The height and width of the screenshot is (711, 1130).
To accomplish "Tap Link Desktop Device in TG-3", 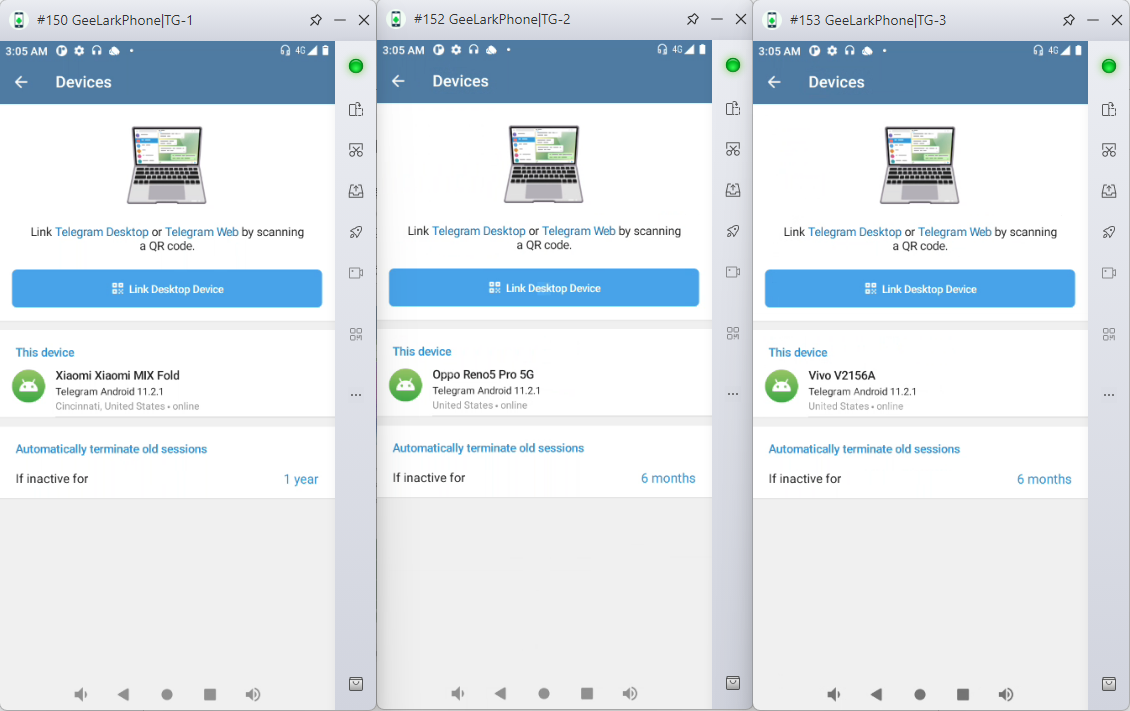I will tap(920, 289).
